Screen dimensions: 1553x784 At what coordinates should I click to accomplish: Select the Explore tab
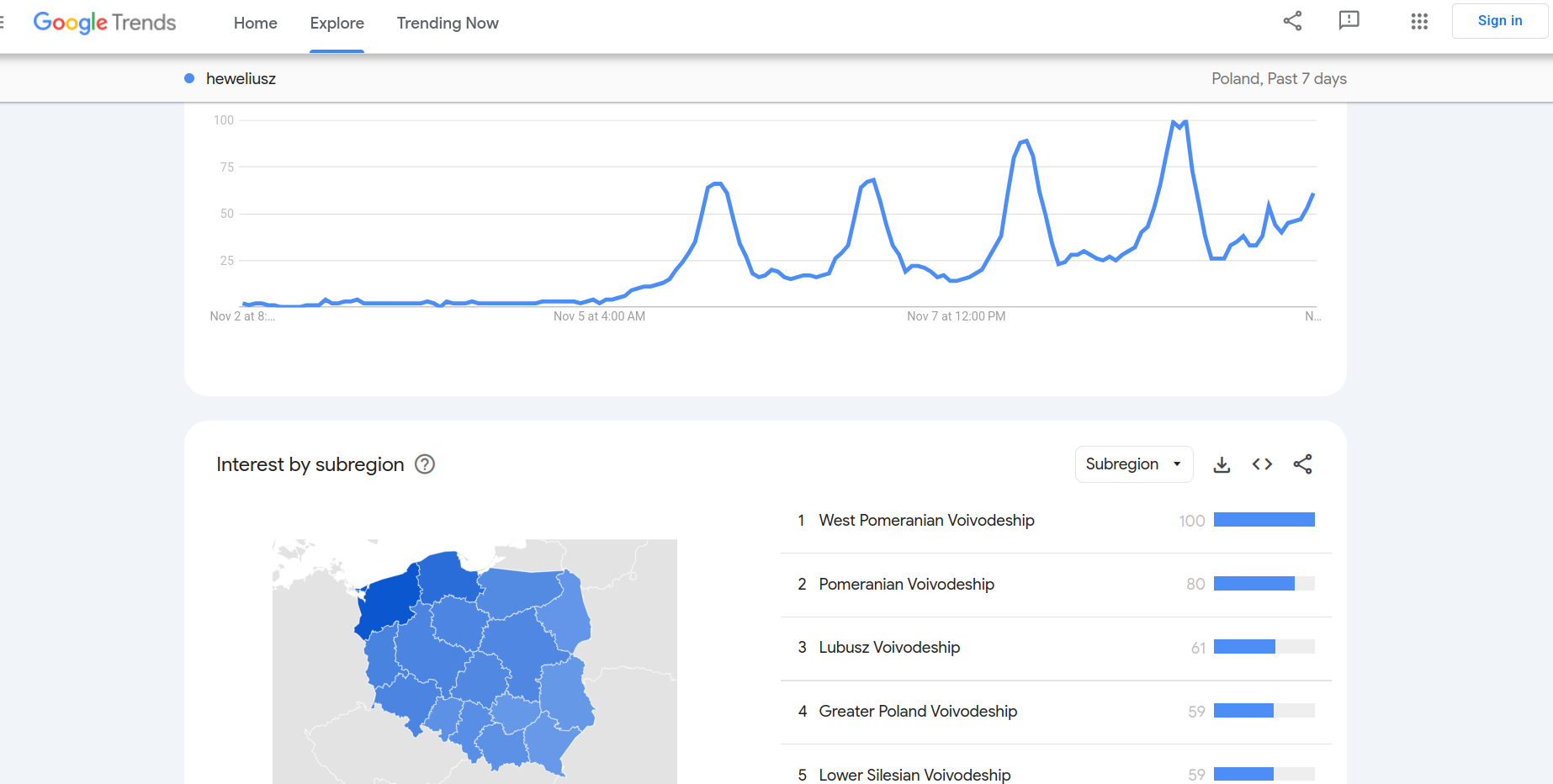[x=337, y=24]
